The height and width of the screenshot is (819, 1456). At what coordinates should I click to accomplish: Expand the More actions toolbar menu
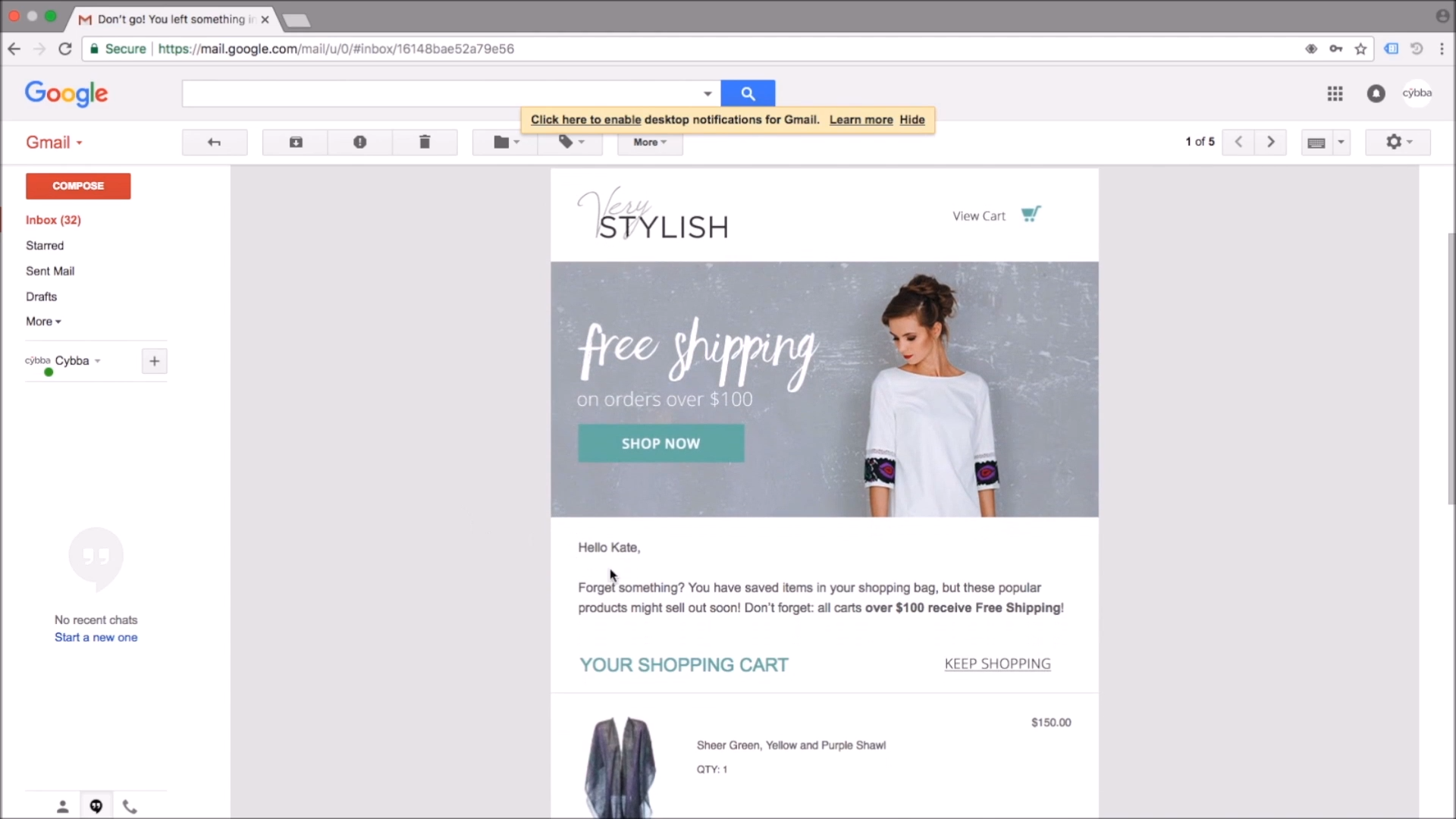[x=650, y=143]
